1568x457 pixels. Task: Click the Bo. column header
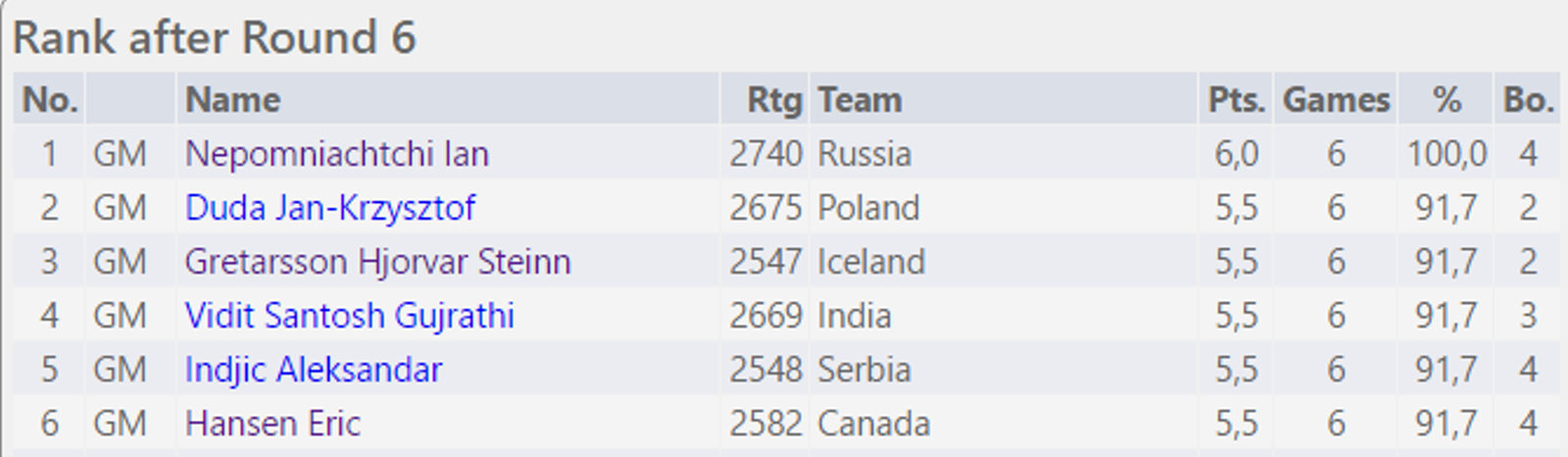[1529, 100]
